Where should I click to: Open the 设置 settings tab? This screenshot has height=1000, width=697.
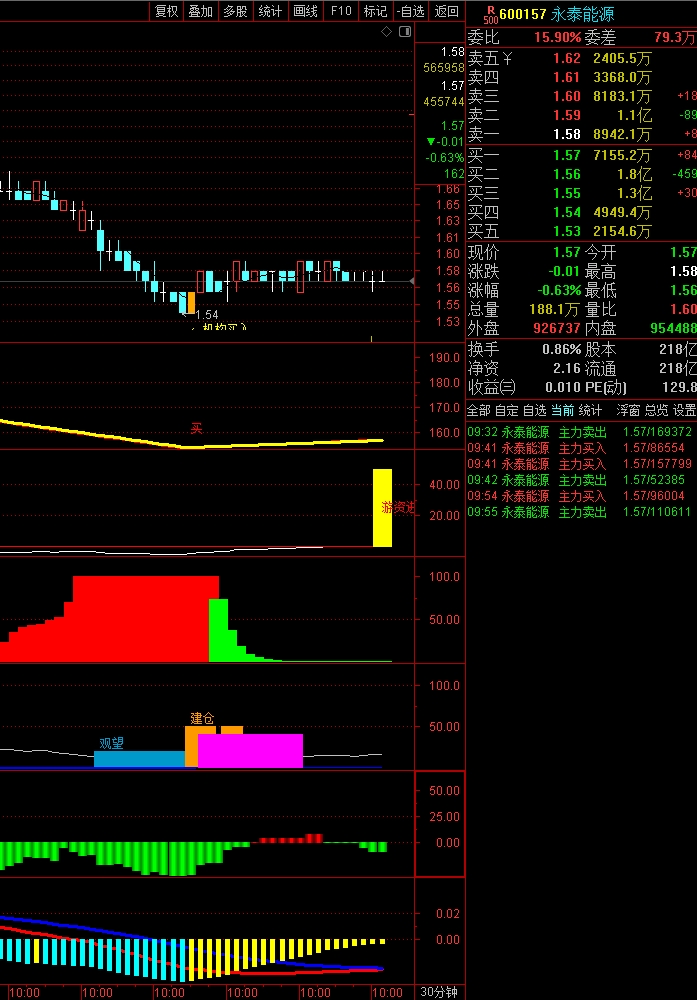684,410
